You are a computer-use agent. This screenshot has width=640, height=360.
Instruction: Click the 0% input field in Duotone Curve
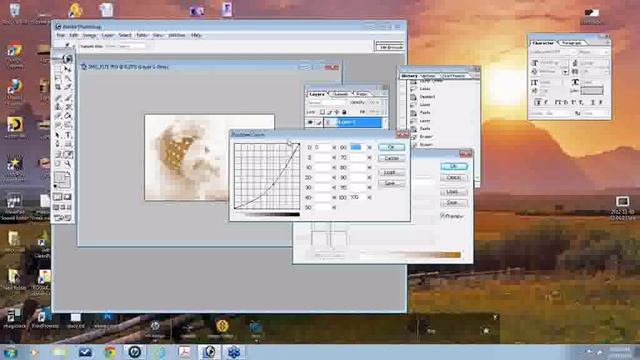point(323,147)
